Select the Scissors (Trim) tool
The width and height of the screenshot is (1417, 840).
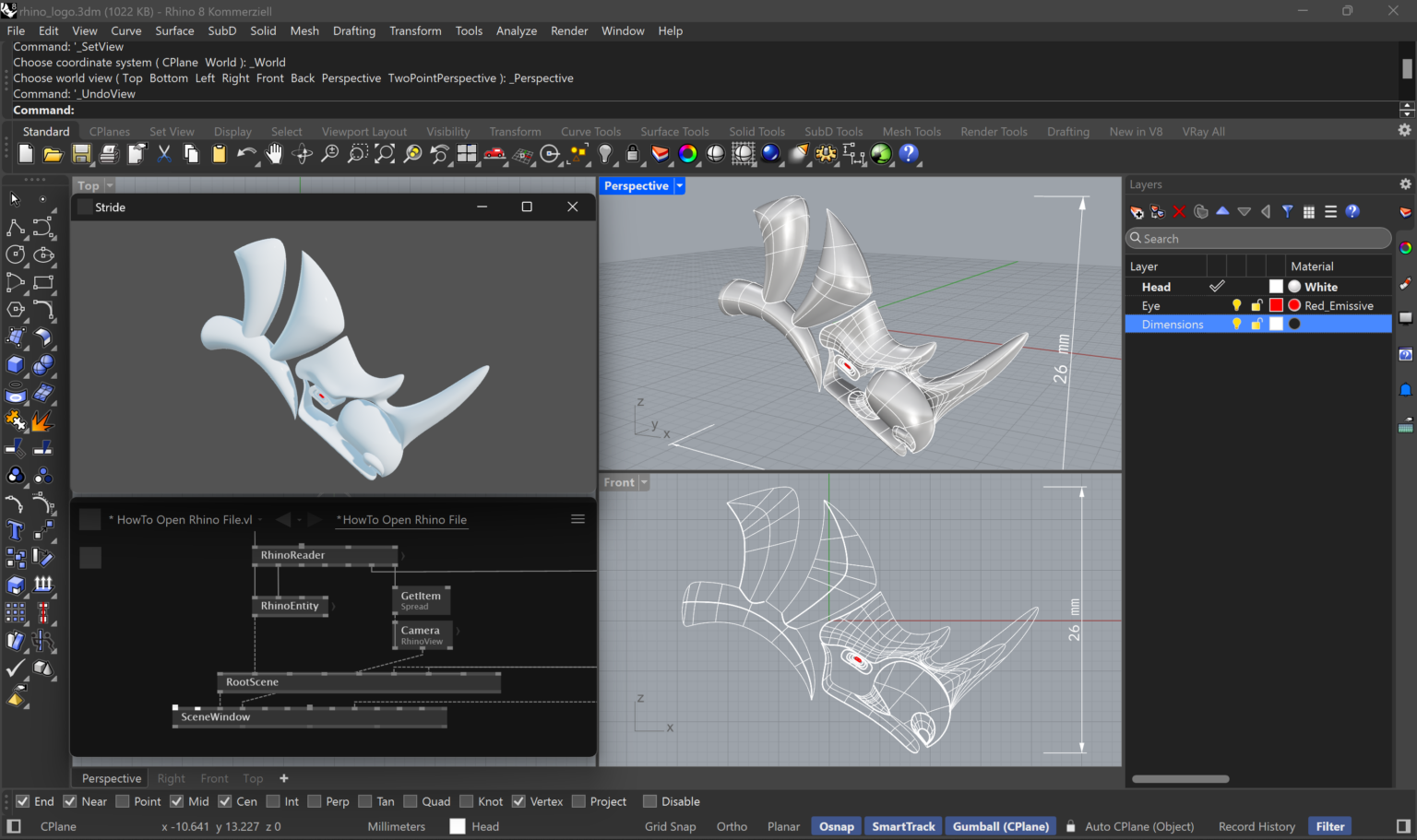click(163, 154)
